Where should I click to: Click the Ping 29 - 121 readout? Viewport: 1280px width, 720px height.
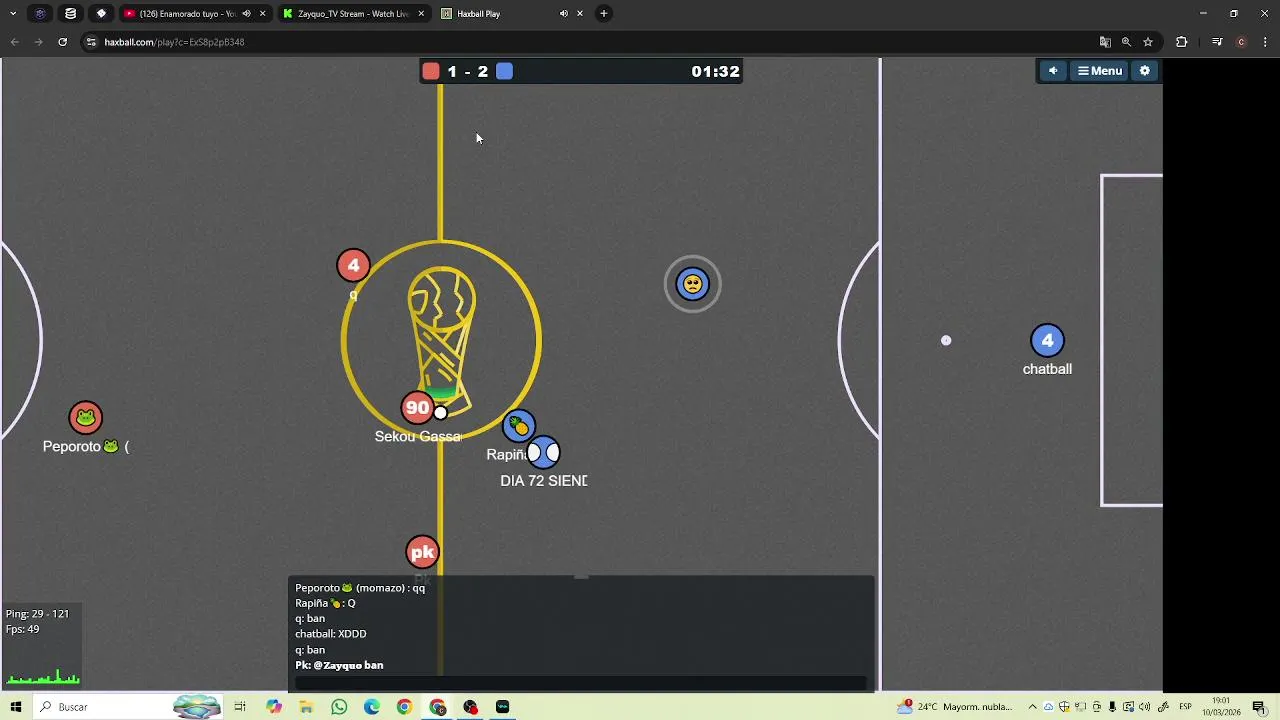coord(37,614)
